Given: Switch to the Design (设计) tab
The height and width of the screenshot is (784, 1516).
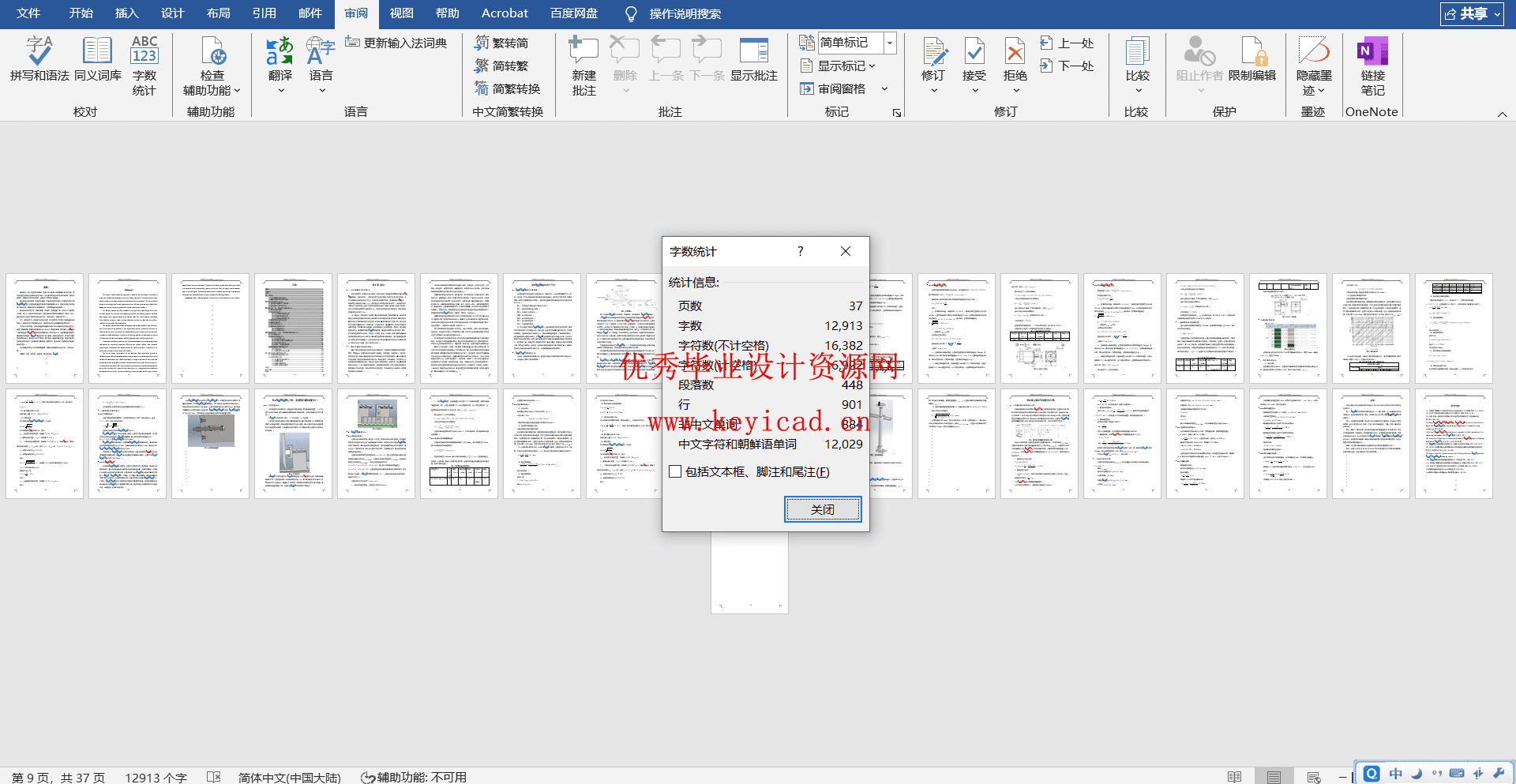Looking at the screenshot, I should [x=173, y=13].
